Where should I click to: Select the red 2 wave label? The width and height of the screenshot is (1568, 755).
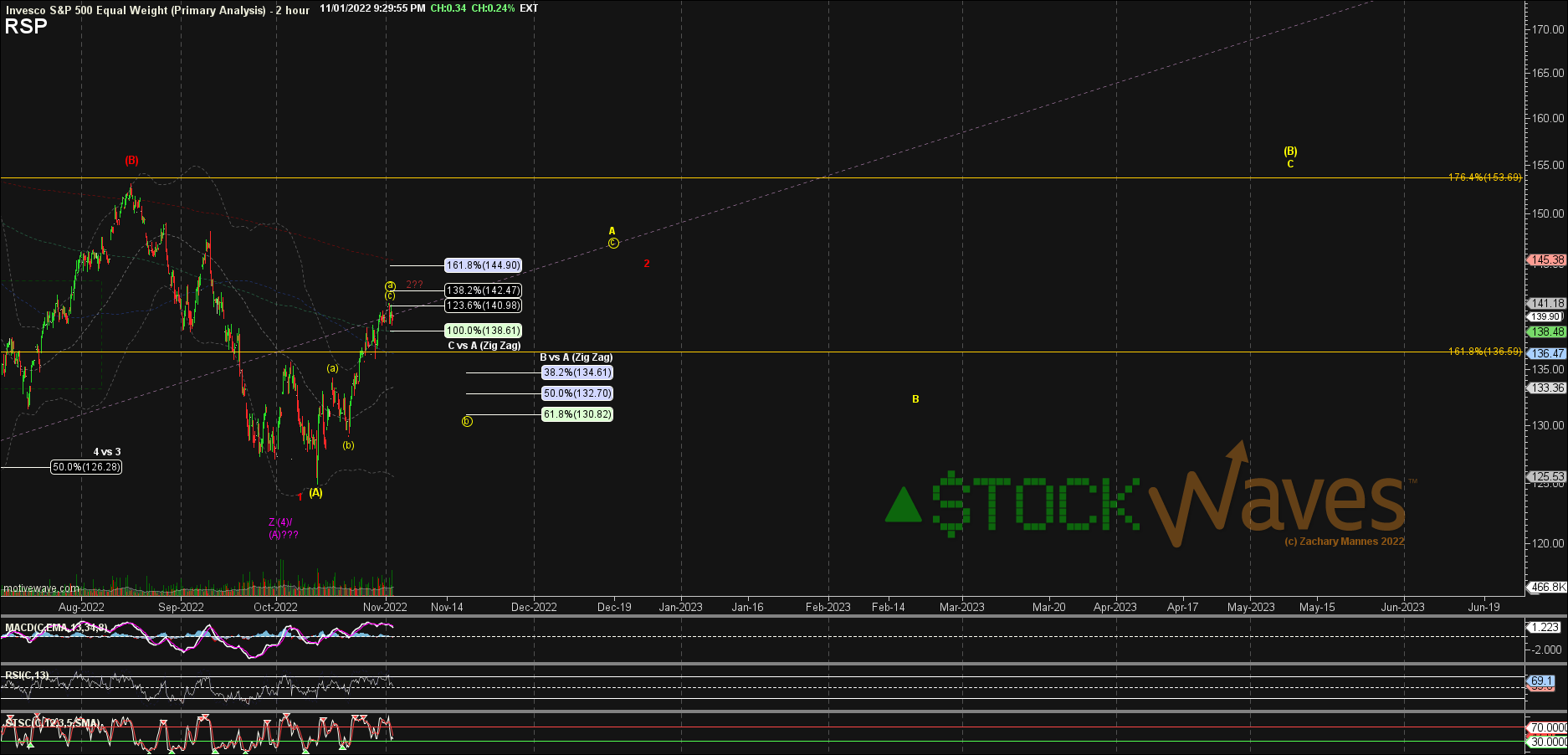(647, 264)
